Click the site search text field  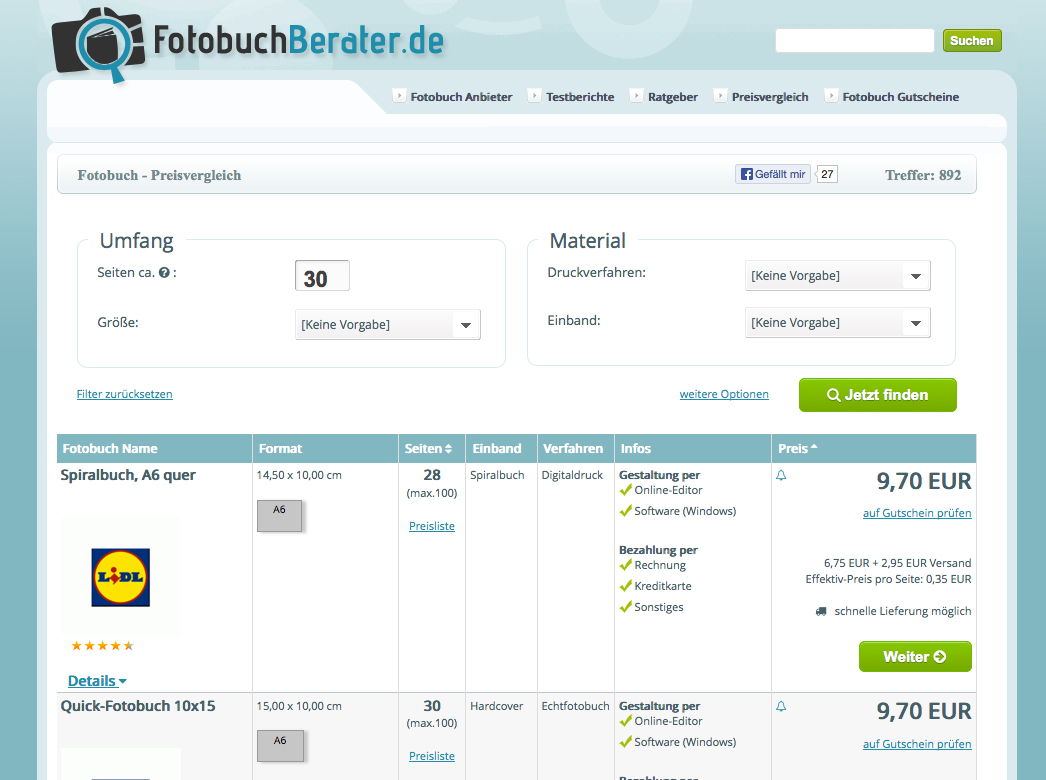point(855,41)
